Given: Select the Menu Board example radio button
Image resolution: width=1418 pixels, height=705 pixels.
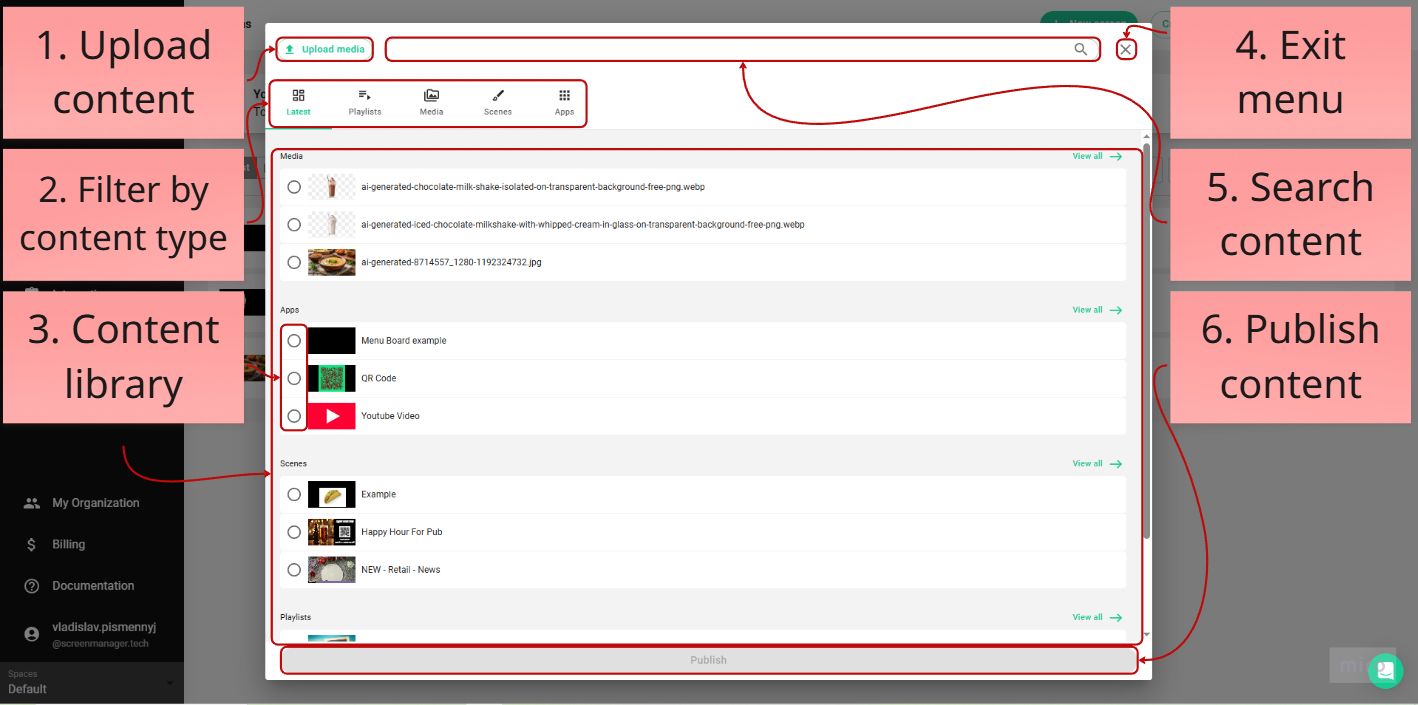Looking at the screenshot, I should click(x=294, y=341).
